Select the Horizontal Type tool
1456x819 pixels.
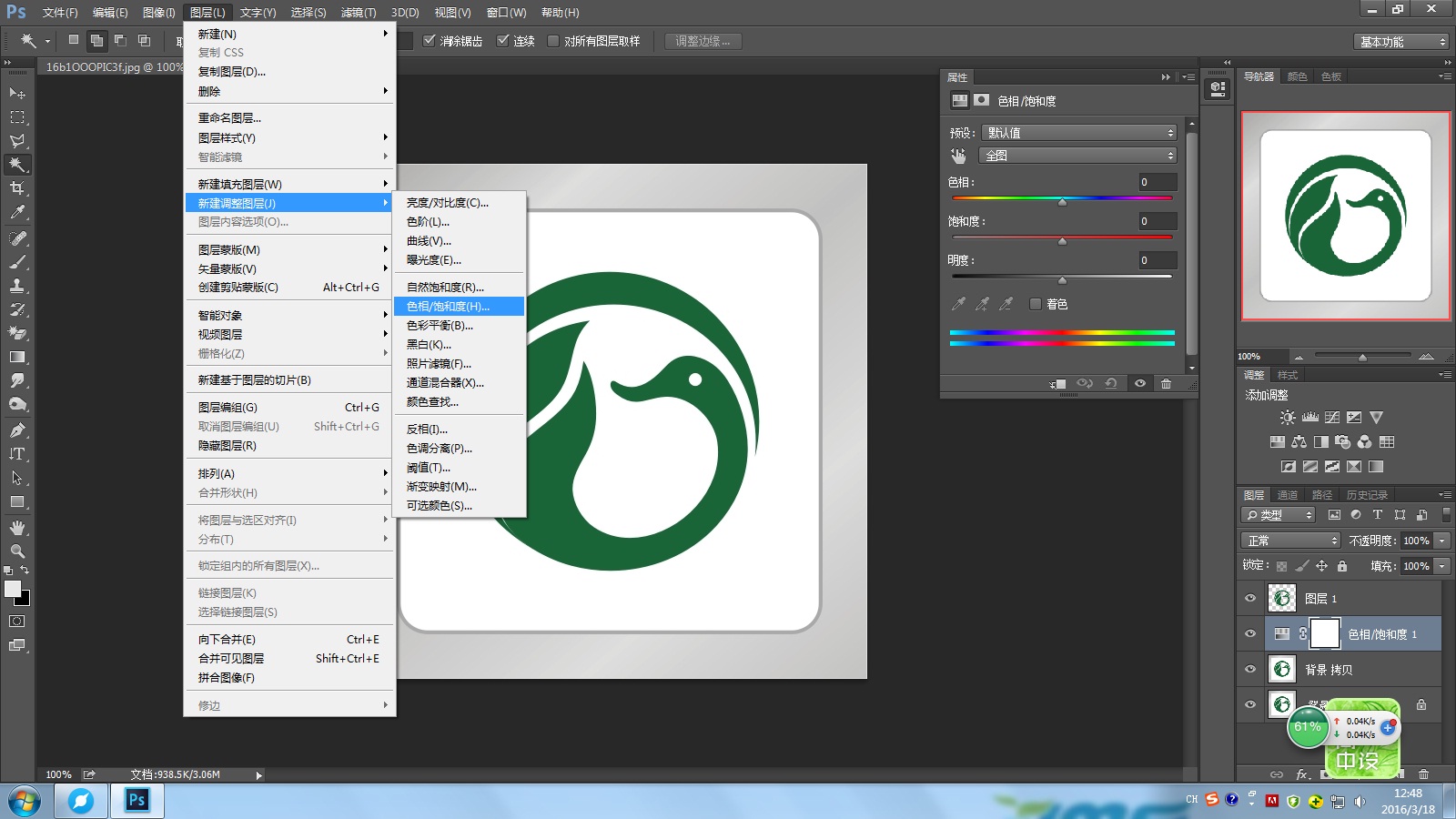[x=17, y=454]
